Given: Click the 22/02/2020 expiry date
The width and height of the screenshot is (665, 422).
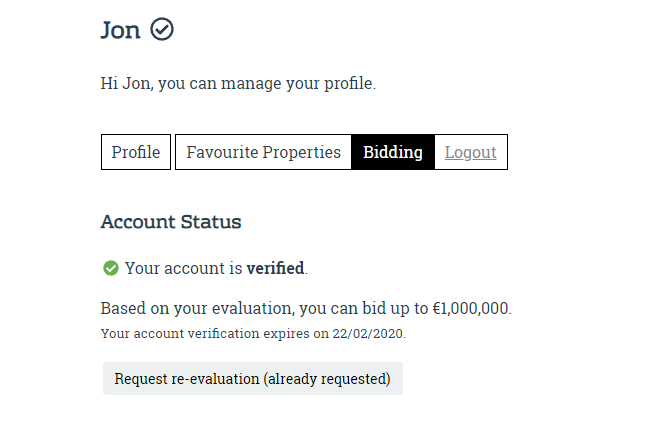Looking at the screenshot, I should click(368, 333).
